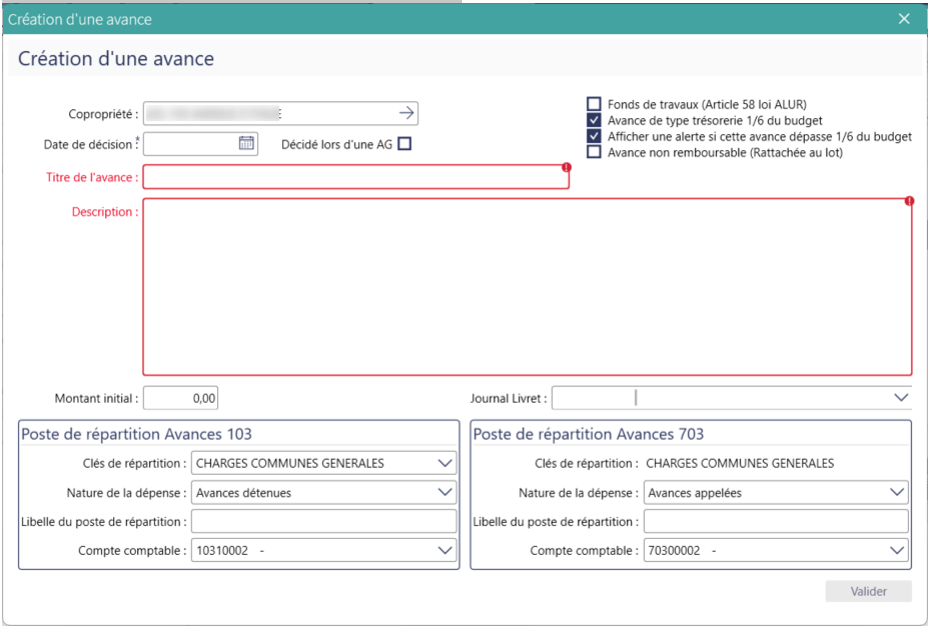The image size is (935, 633).
Task: Click the red error indicator on Titre de l'avance
Action: point(566,168)
